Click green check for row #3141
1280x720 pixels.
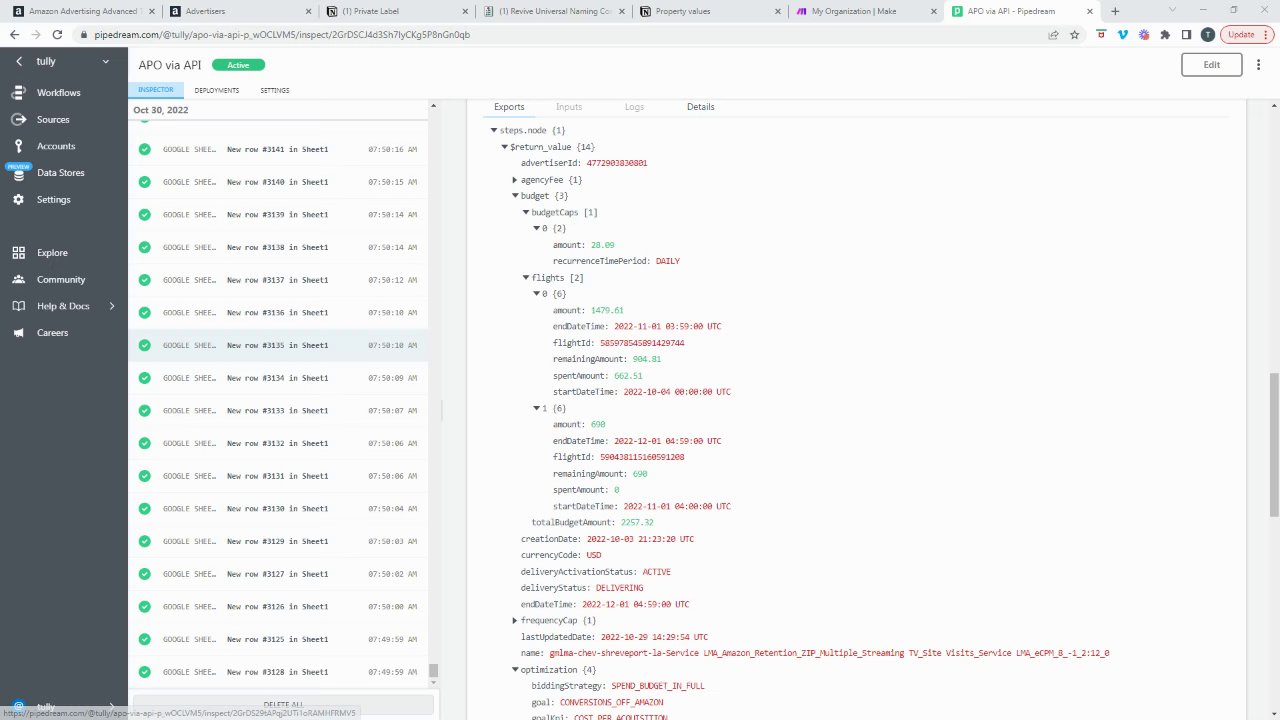pyautogui.click(x=145, y=149)
